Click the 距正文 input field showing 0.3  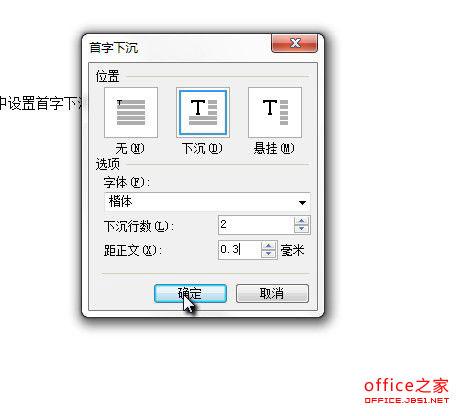coord(240,250)
